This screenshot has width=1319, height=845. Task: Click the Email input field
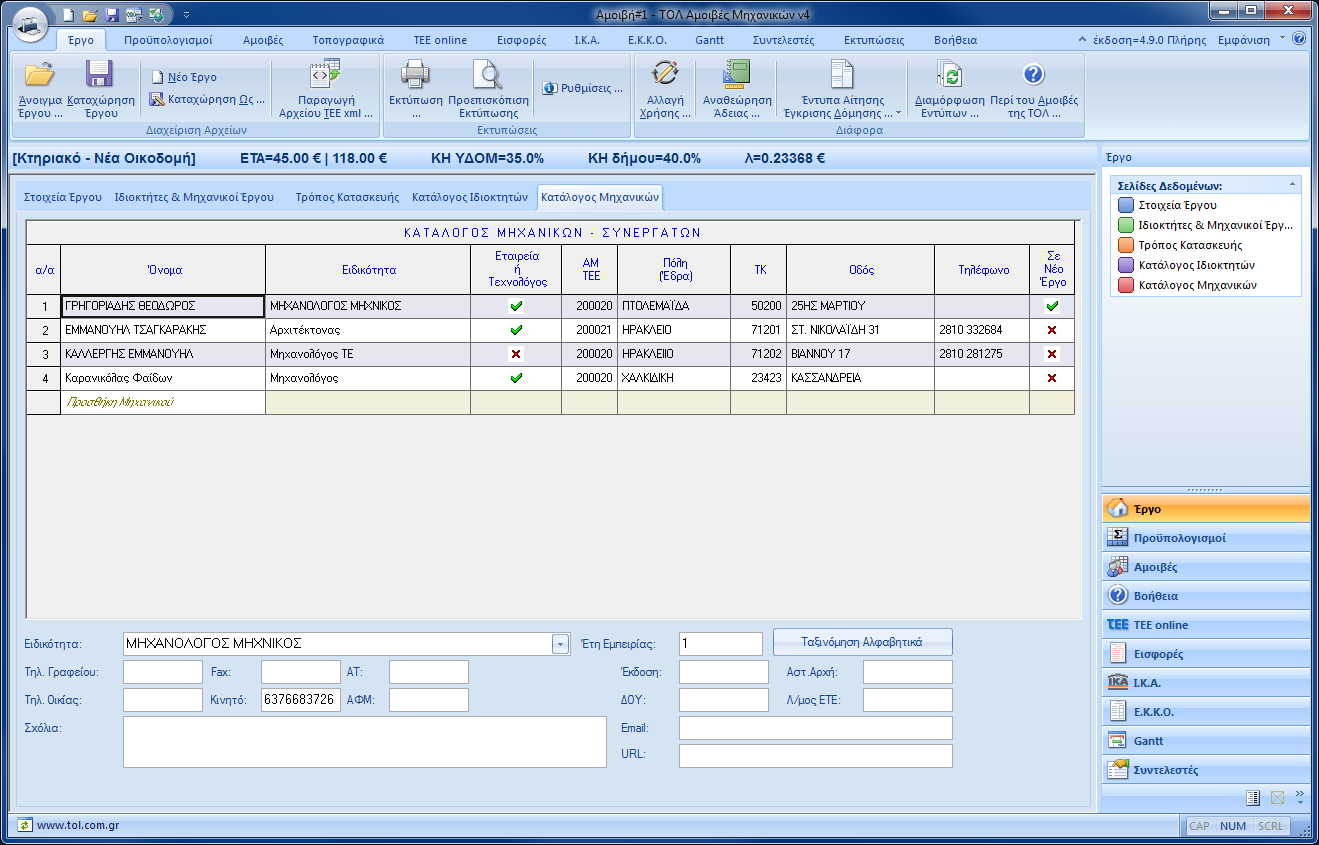pyautogui.click(x=815, y=728)
